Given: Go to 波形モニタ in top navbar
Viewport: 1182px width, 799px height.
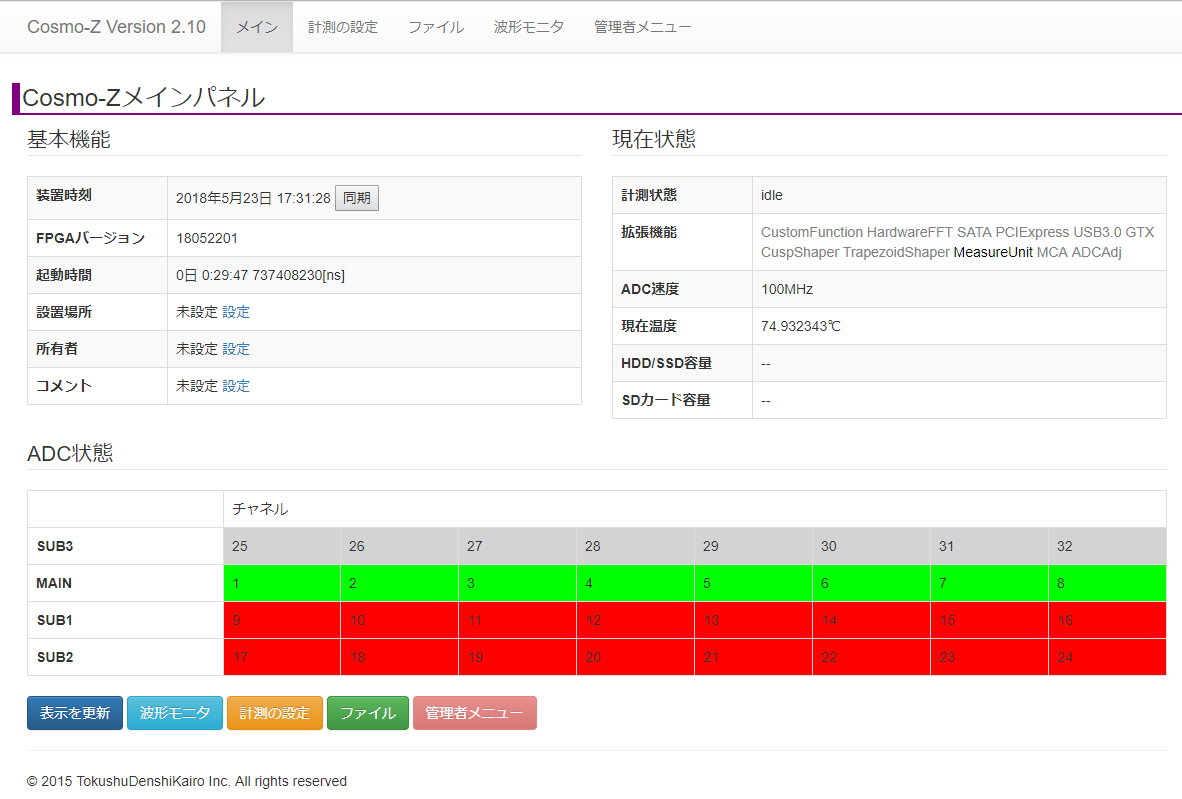Looking at the screenshot, I should tap(529, 27).
